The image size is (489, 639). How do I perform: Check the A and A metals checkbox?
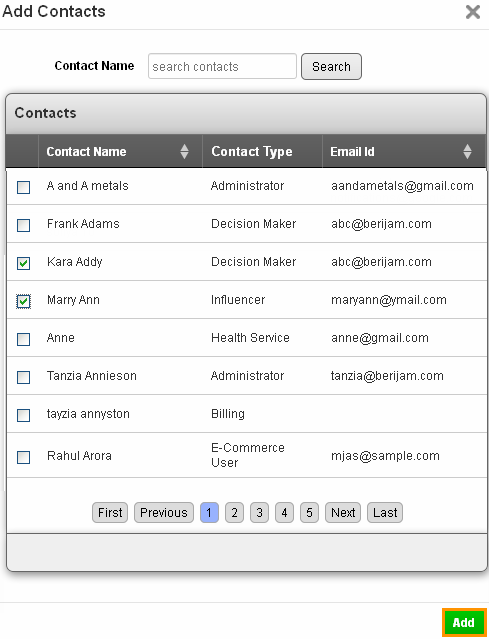24,187
